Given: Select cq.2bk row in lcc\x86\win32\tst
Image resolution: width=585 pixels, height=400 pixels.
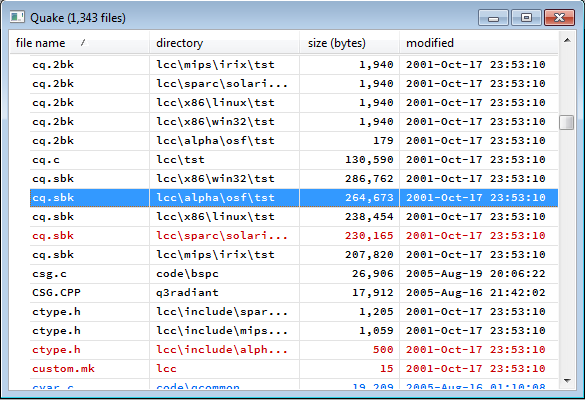Looking at the screenshot, I should pos(294,122).
